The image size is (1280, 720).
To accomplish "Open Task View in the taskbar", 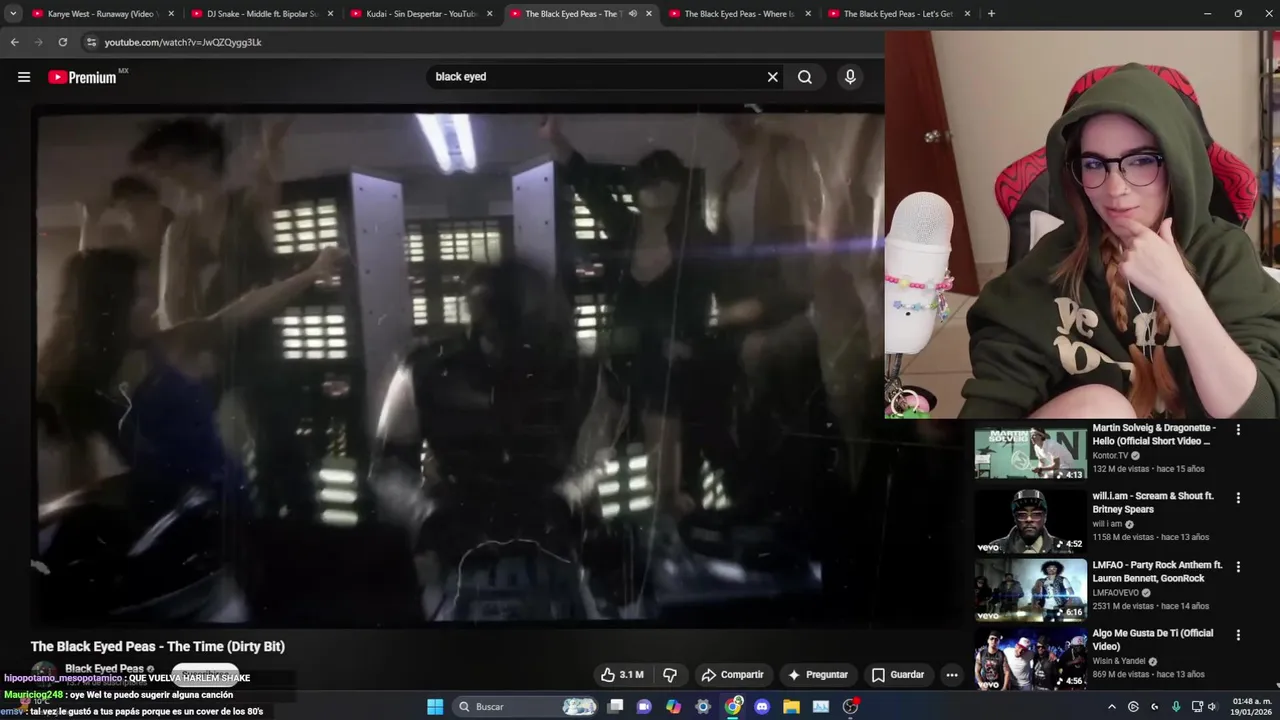I will [615, 707].
